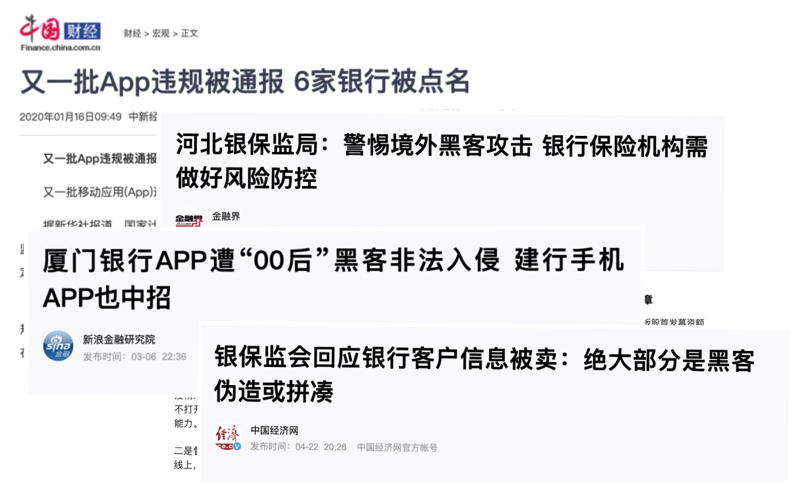Screen dimensions: 794x487
Task: Click the 金融界 source logo icon
Action: pyautogui.click(x=189, y=219)
